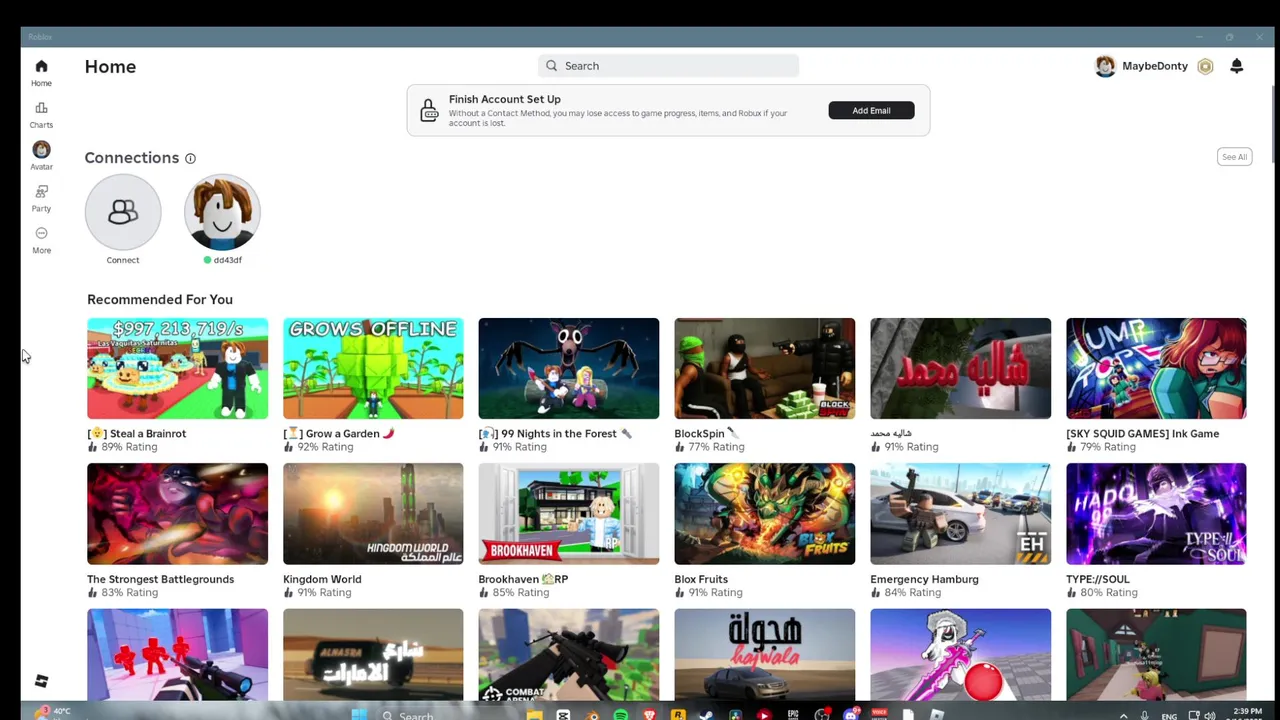Screen dimensions: 1280x720
Task: Click inside the Search input field
Action: pos(668,66)
